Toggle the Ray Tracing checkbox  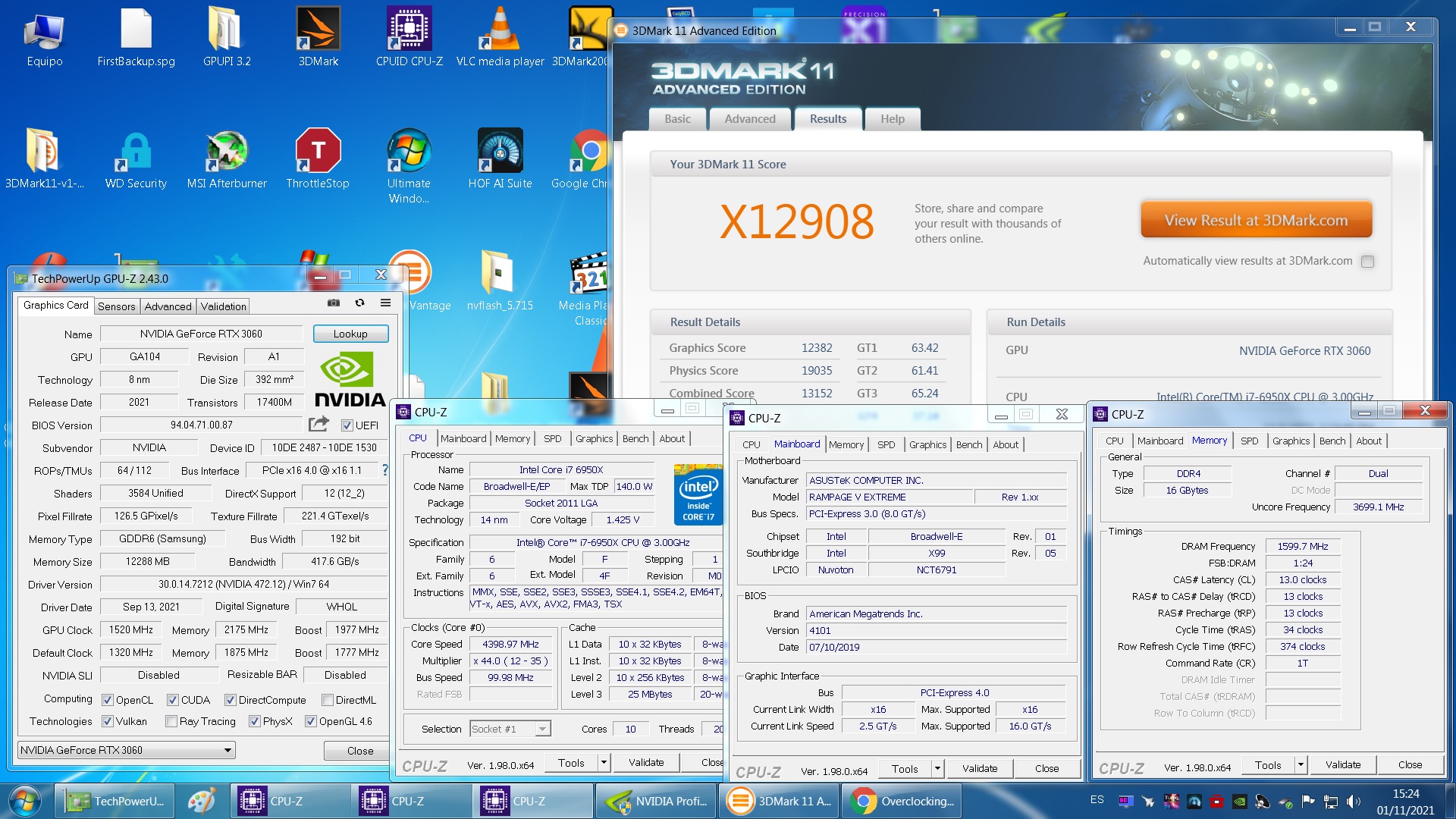click(171, 721)
